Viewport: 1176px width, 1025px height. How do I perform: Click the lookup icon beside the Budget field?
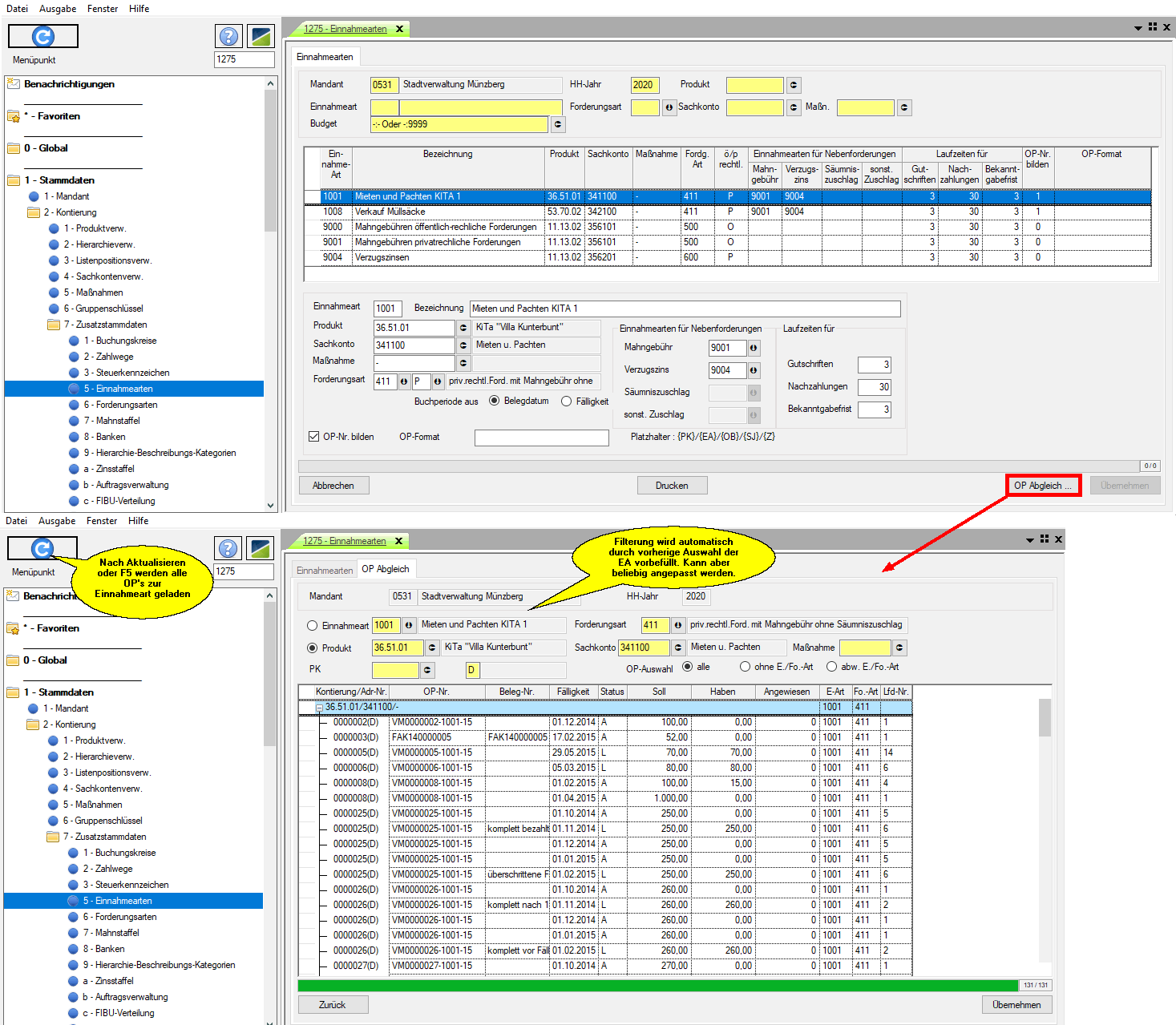pyautogui.click(x=558, y=124)
